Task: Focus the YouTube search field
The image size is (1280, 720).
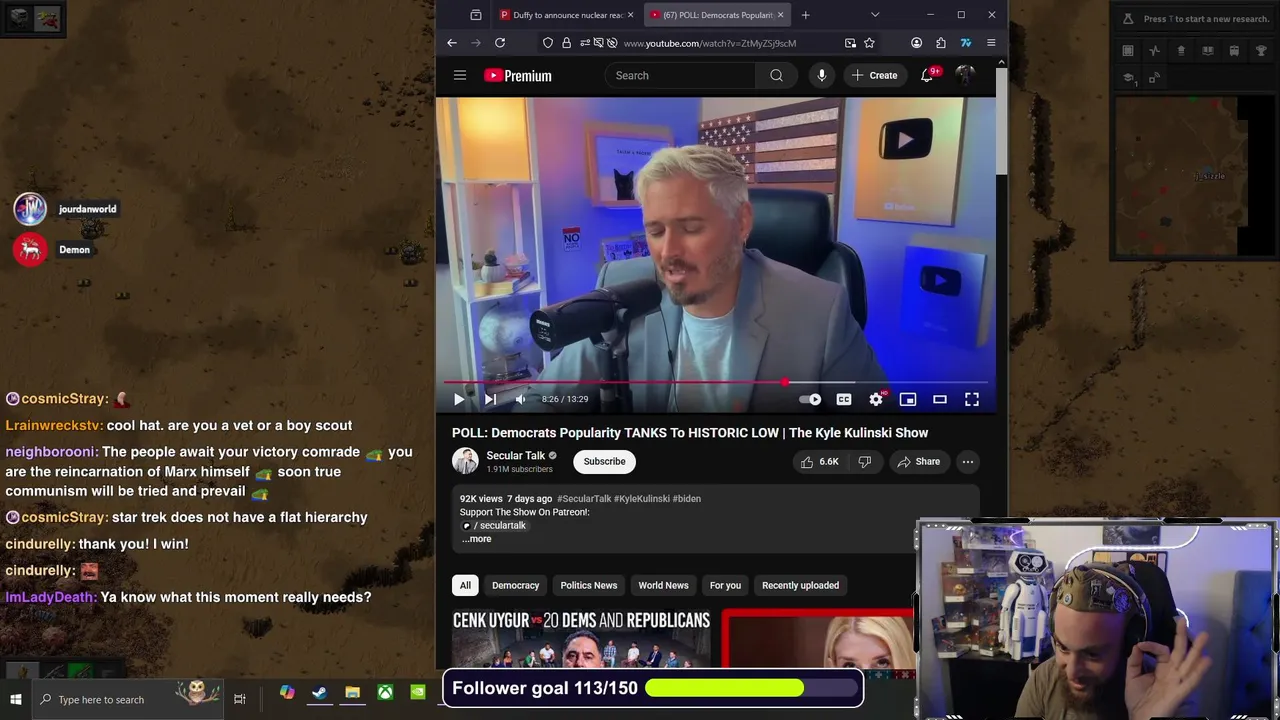Action: coord(680,75)
